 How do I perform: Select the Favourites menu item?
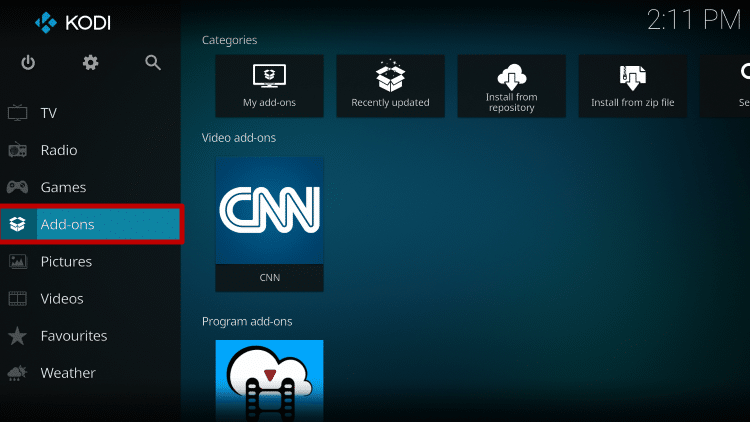pyautogui.click(x=90, y=335)
